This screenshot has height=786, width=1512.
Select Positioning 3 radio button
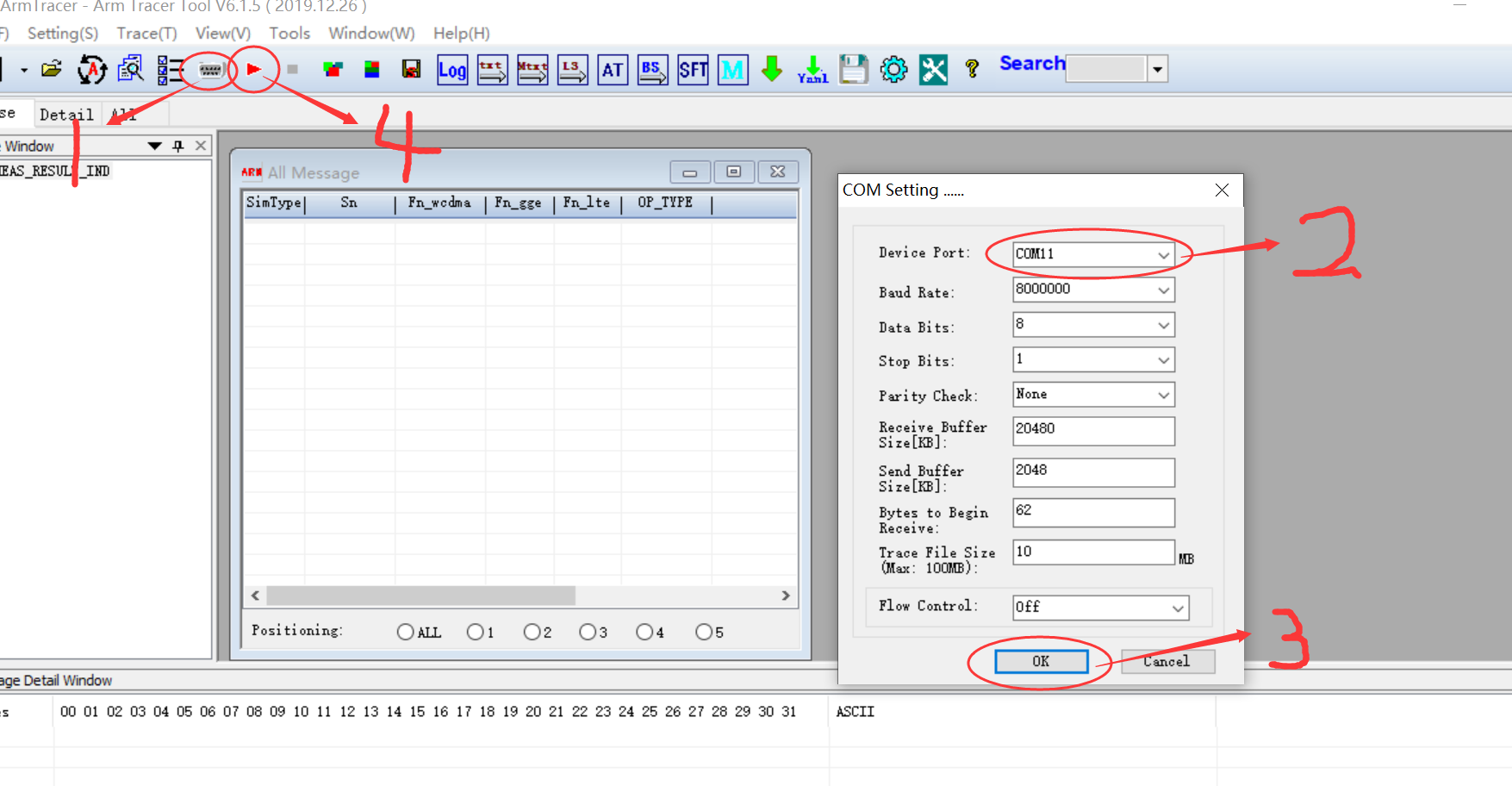pos(588,632)
